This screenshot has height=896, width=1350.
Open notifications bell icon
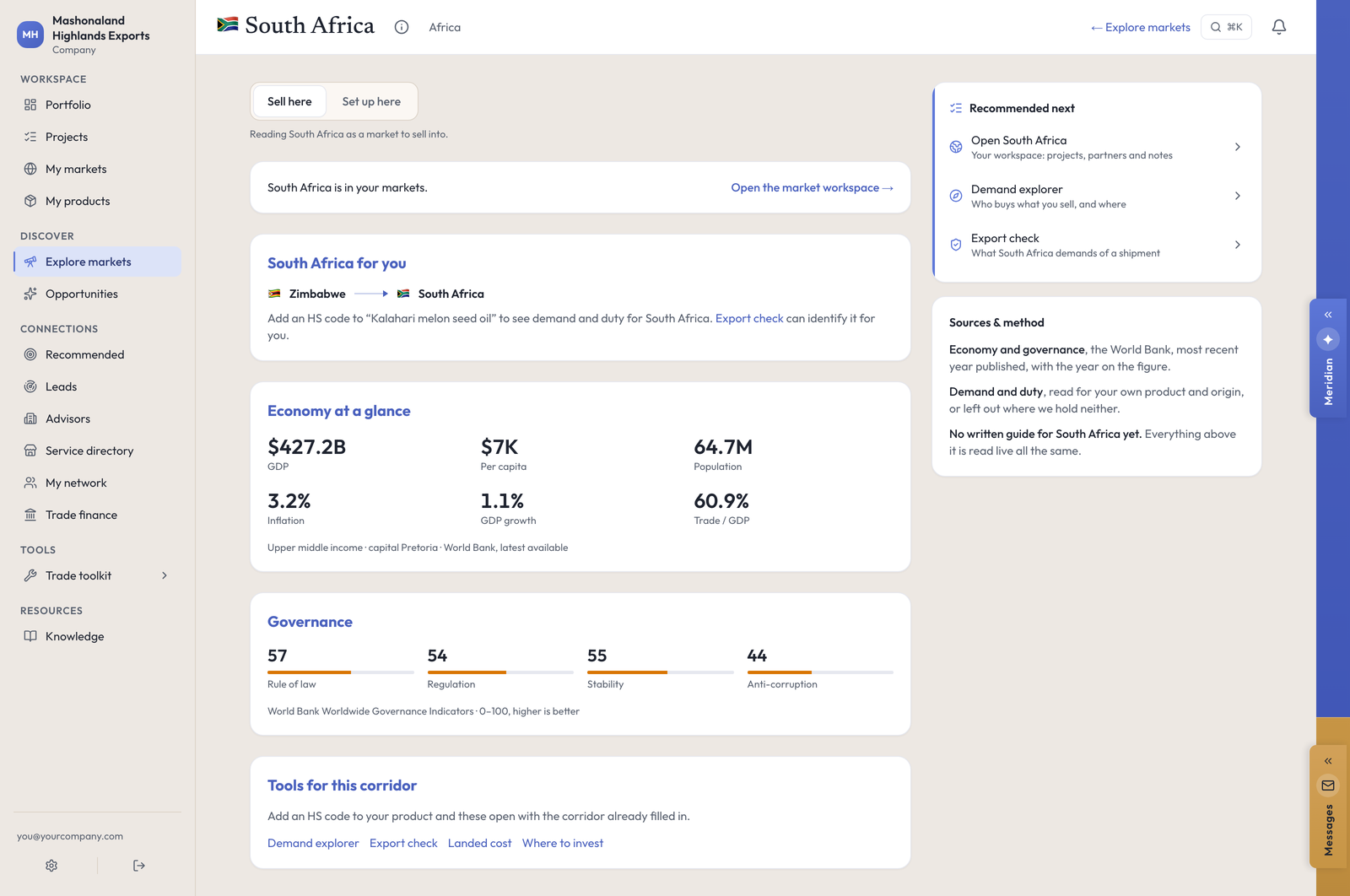(x=1279, y=27)
